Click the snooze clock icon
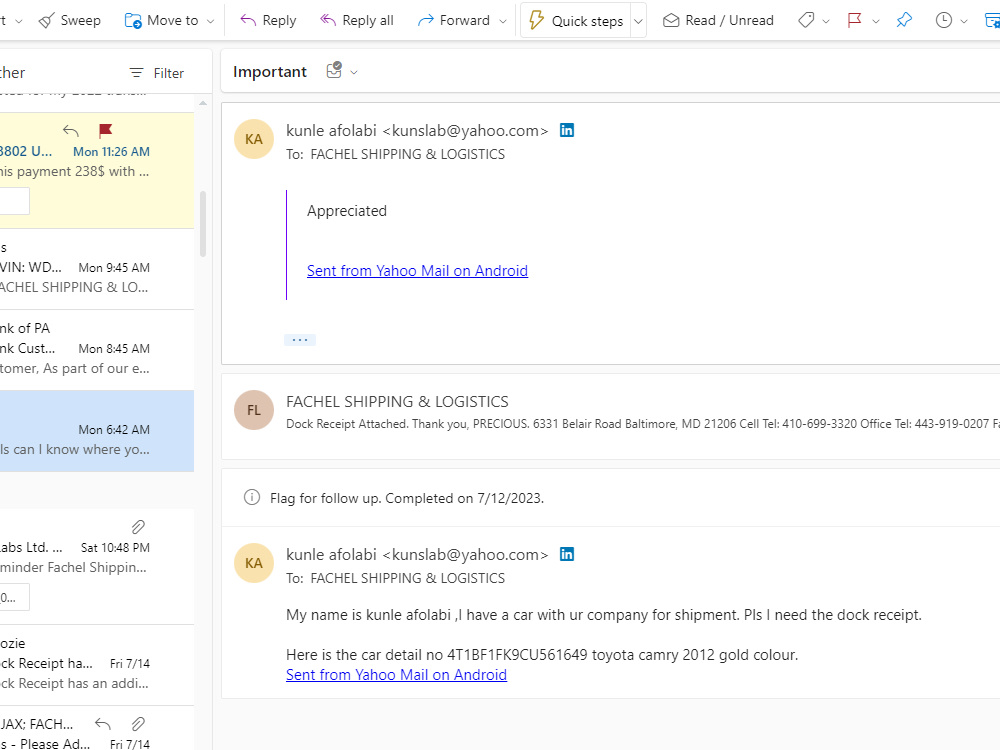This screenshot has height=750, width=1000. pyautogui.click(x=944, y=20)
